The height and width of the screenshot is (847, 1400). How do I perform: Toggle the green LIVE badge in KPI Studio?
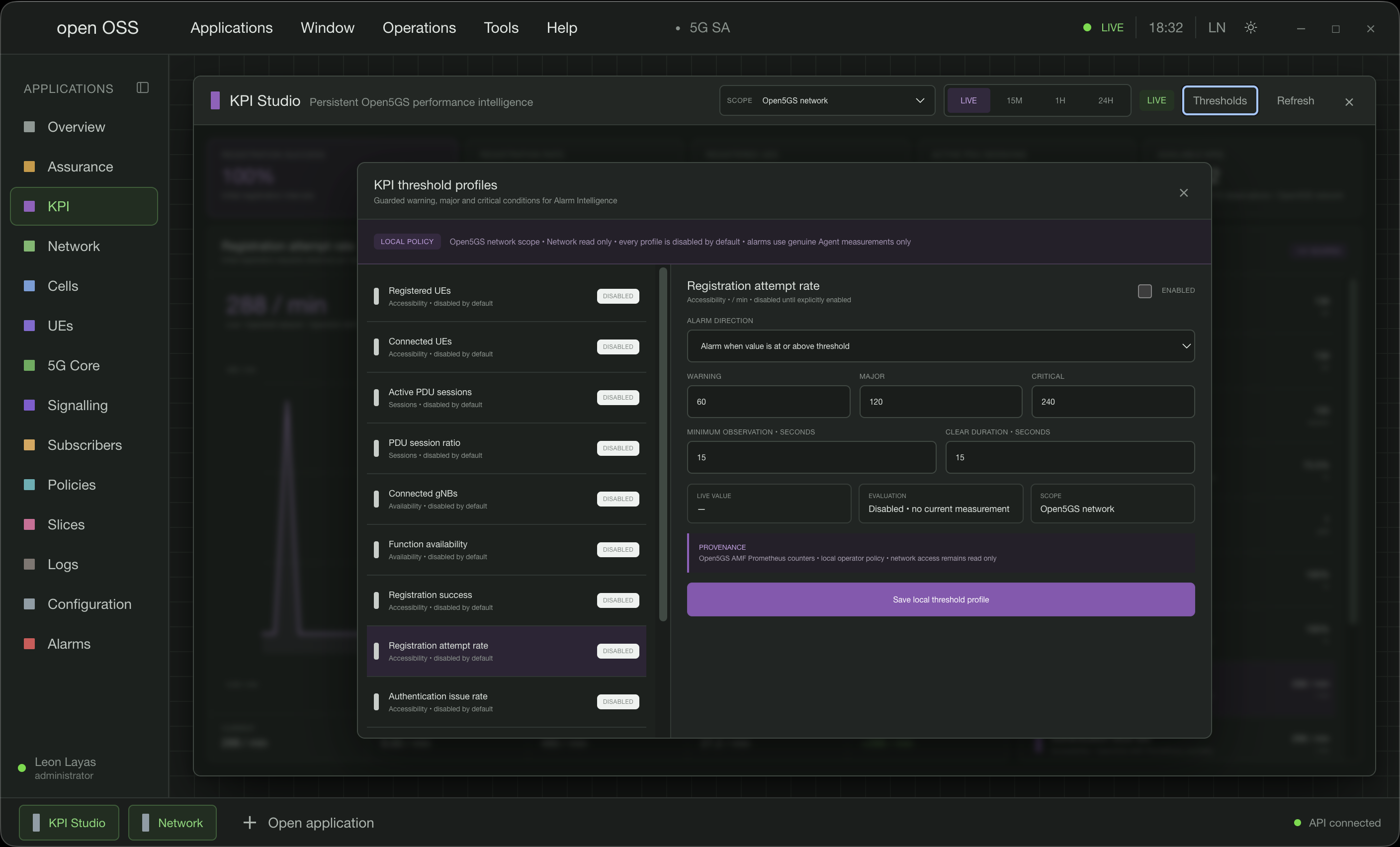(x=1156, y=100)
